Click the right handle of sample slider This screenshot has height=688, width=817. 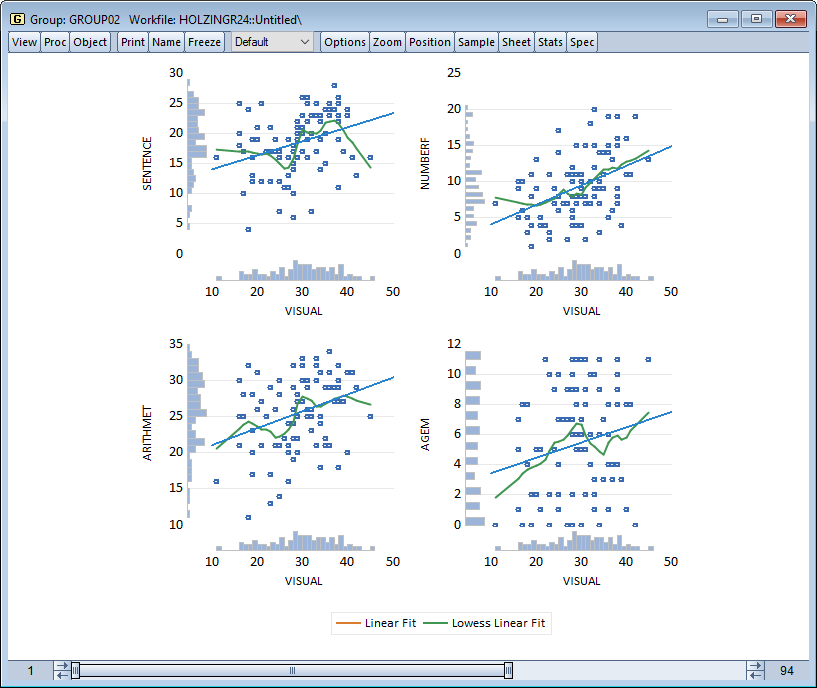tap(508, 670)
